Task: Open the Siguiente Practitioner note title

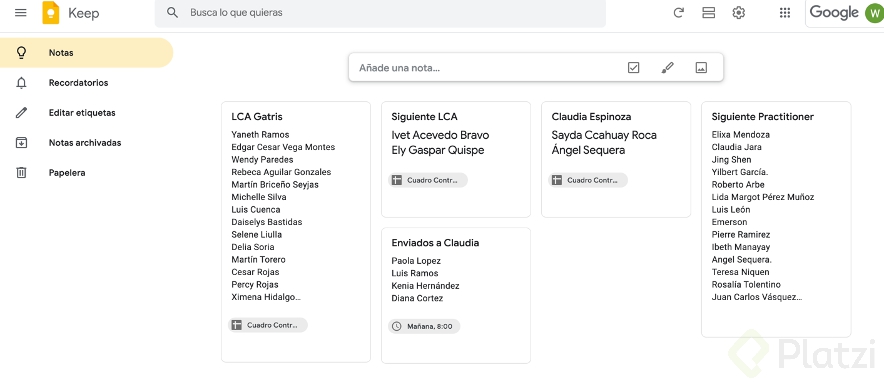Action: click(x=762, y=117)
